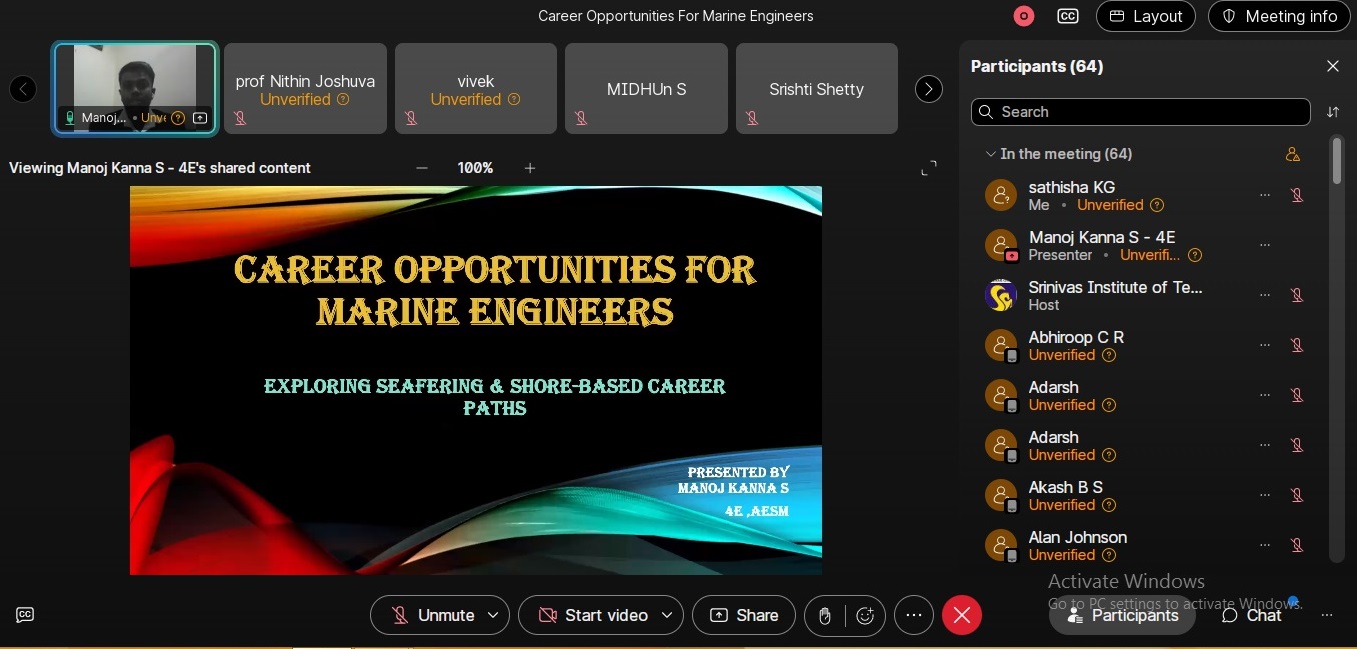Sort the participants list with sort icon
This screenshot has height=649, width=1357.
click(1333, 112)
